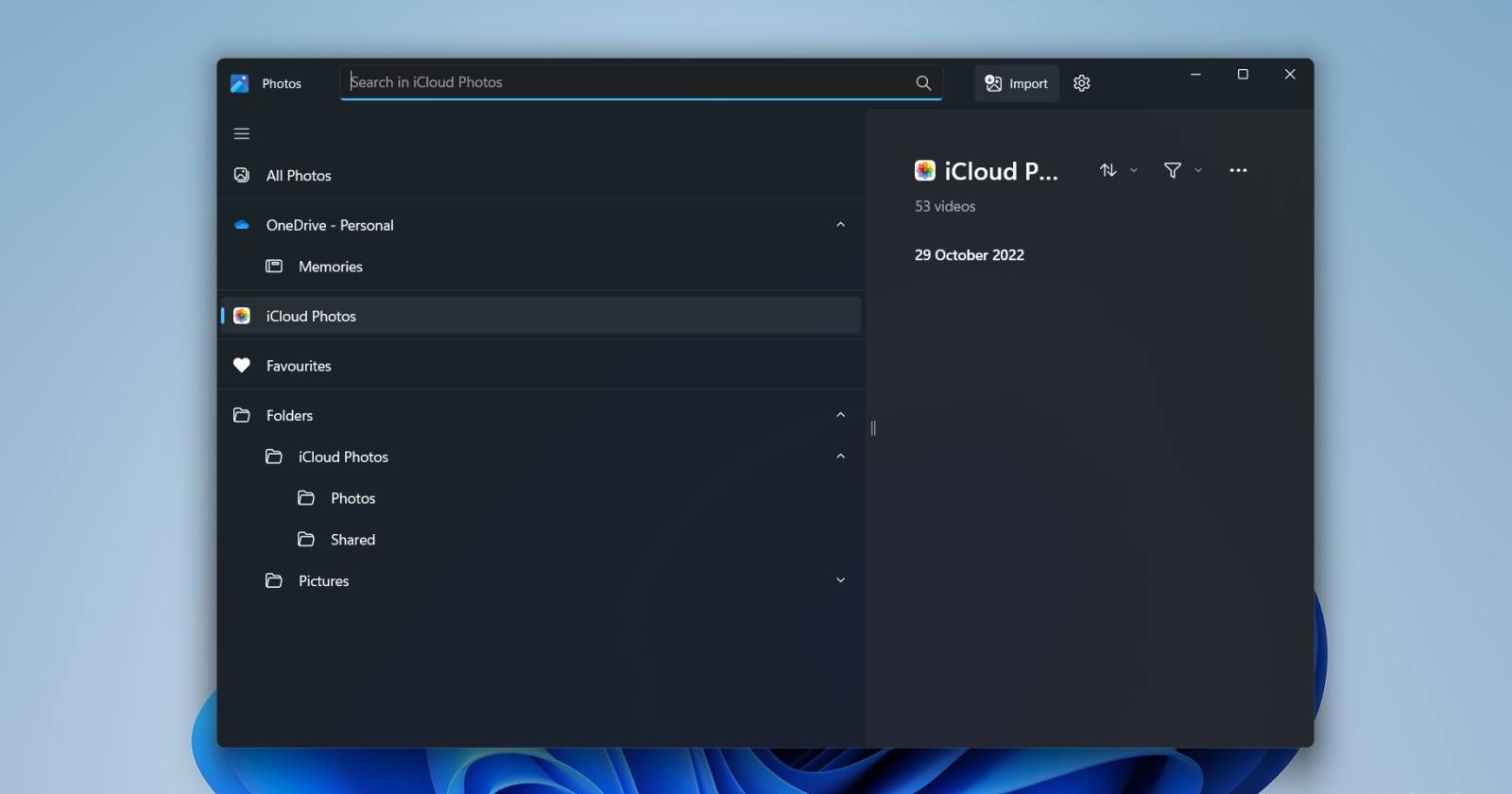Screen dimensions: 1512x794
Task: Click the Photos title in title bar
Action: (282, 83)
